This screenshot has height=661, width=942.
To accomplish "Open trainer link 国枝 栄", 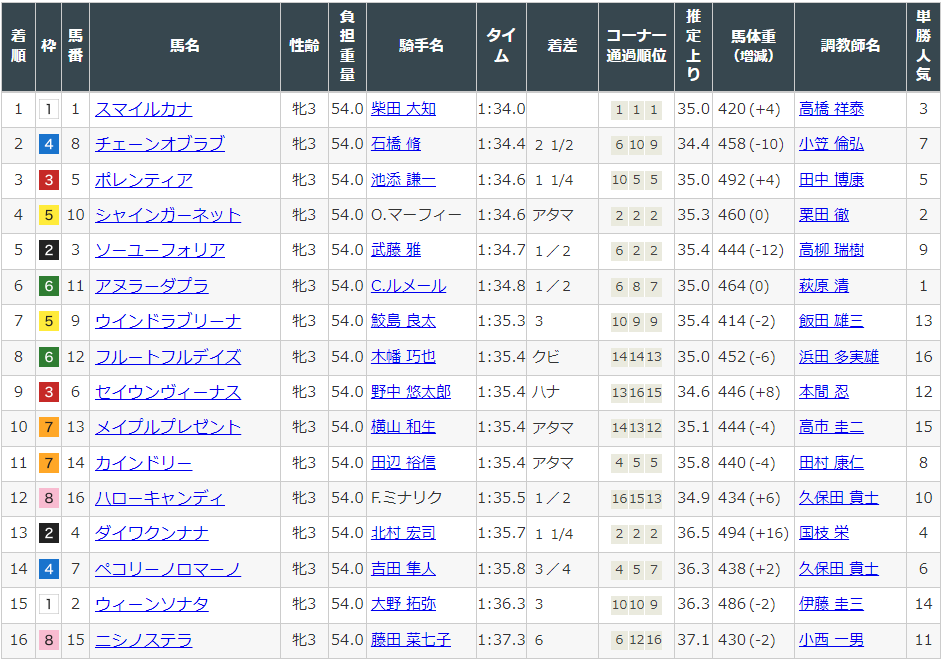I will [x=824, y=533].
